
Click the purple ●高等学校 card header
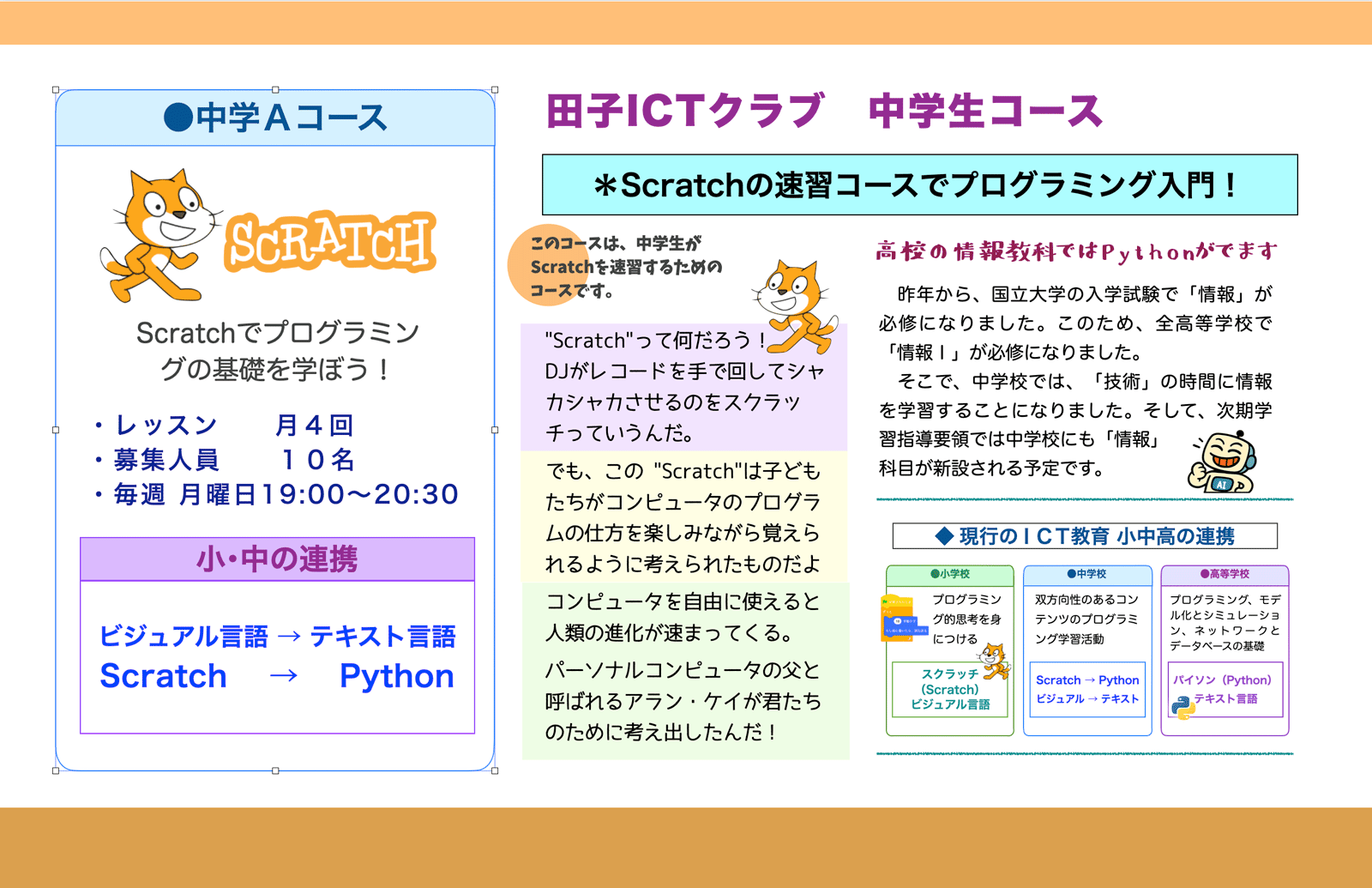tap(1225, 574)
